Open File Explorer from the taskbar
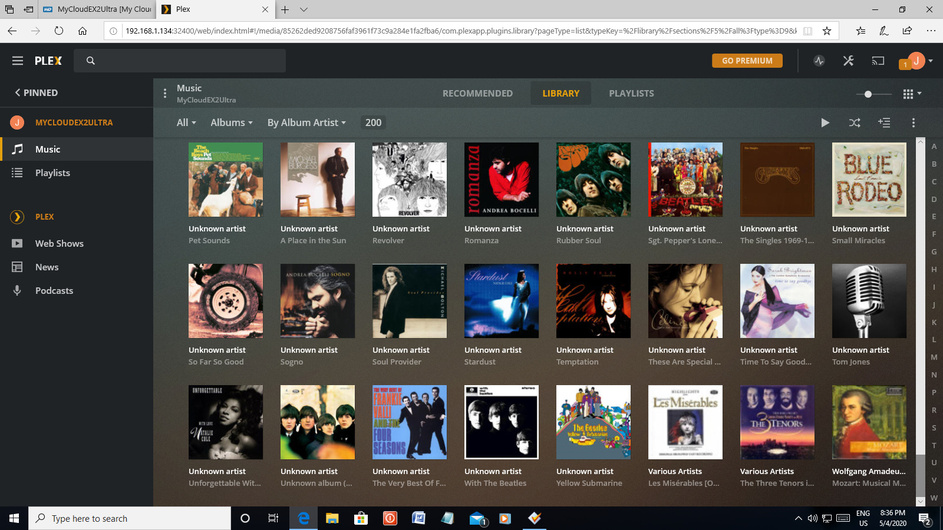 (332, 518)
